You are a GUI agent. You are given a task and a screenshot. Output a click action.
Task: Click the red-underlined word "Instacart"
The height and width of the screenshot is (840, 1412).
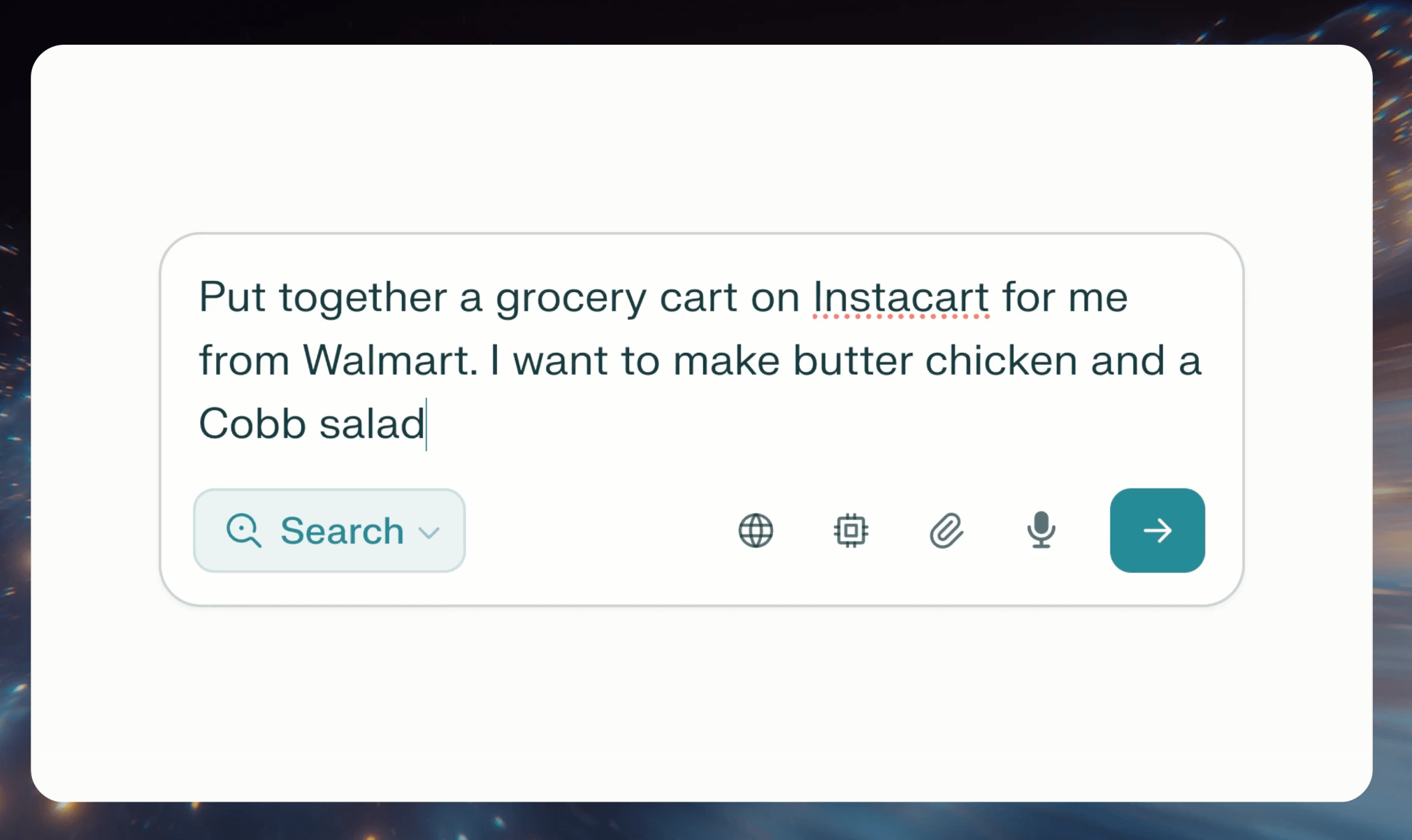(x=900, y=298)
